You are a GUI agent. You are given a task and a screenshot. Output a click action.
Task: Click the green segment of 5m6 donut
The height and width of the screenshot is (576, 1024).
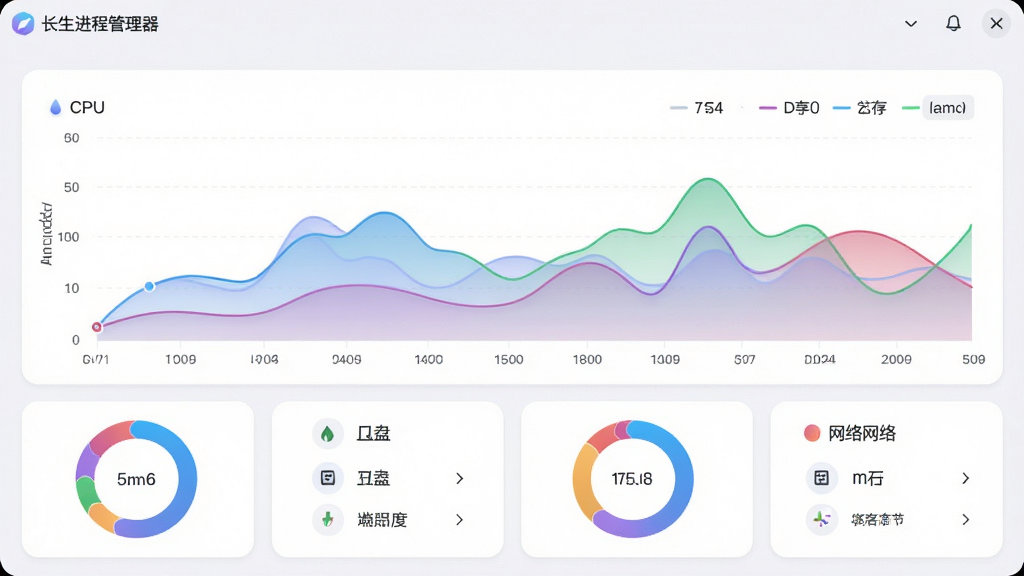[85, 492]
